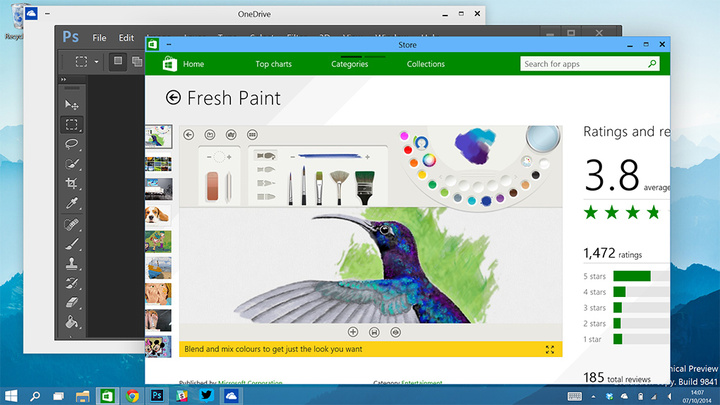This screenshot has height=405, width=720.
Task: Select the Move tool in Photoshop
Action: click(x=72, y=104)
